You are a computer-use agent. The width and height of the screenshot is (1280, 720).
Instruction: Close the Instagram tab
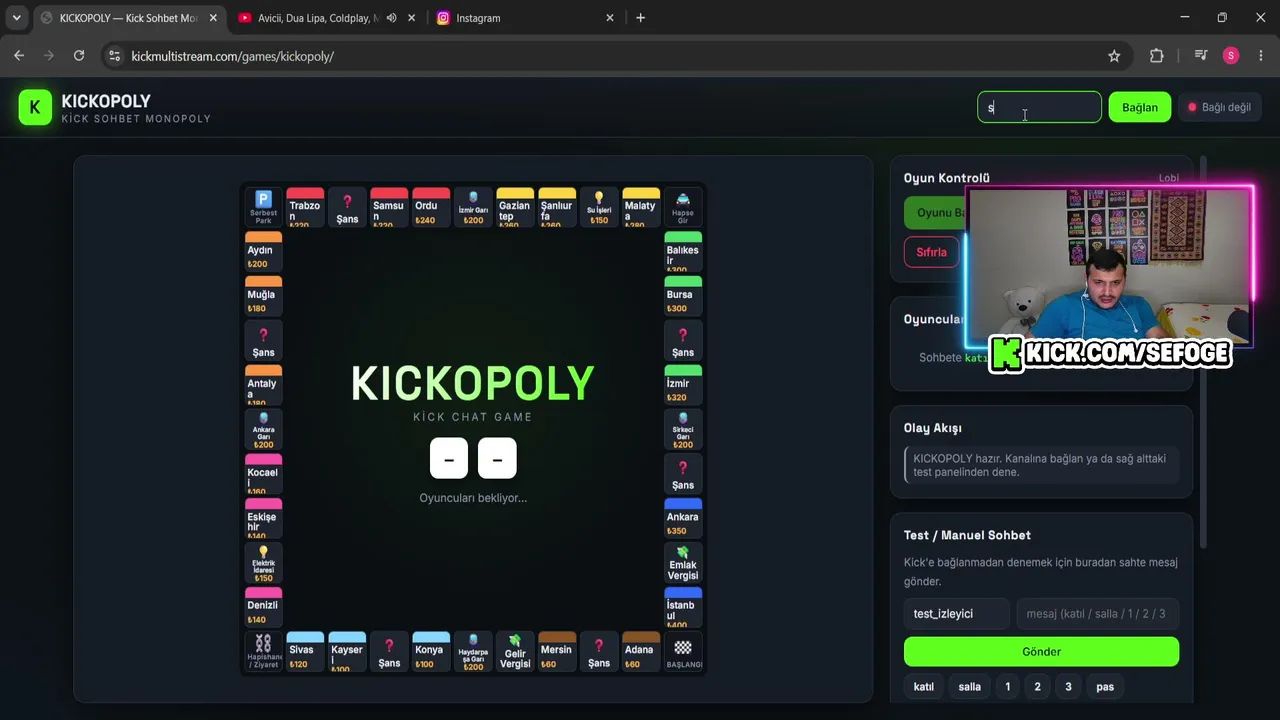pos(610,18)
